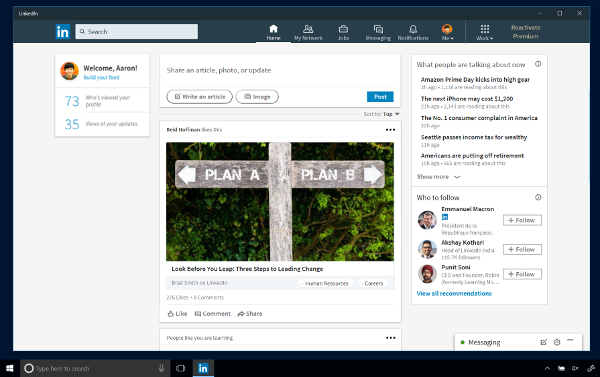Open the Work apps grid dropdown
The width and height of the screenshot is (600, 377).
click(484, 32)
